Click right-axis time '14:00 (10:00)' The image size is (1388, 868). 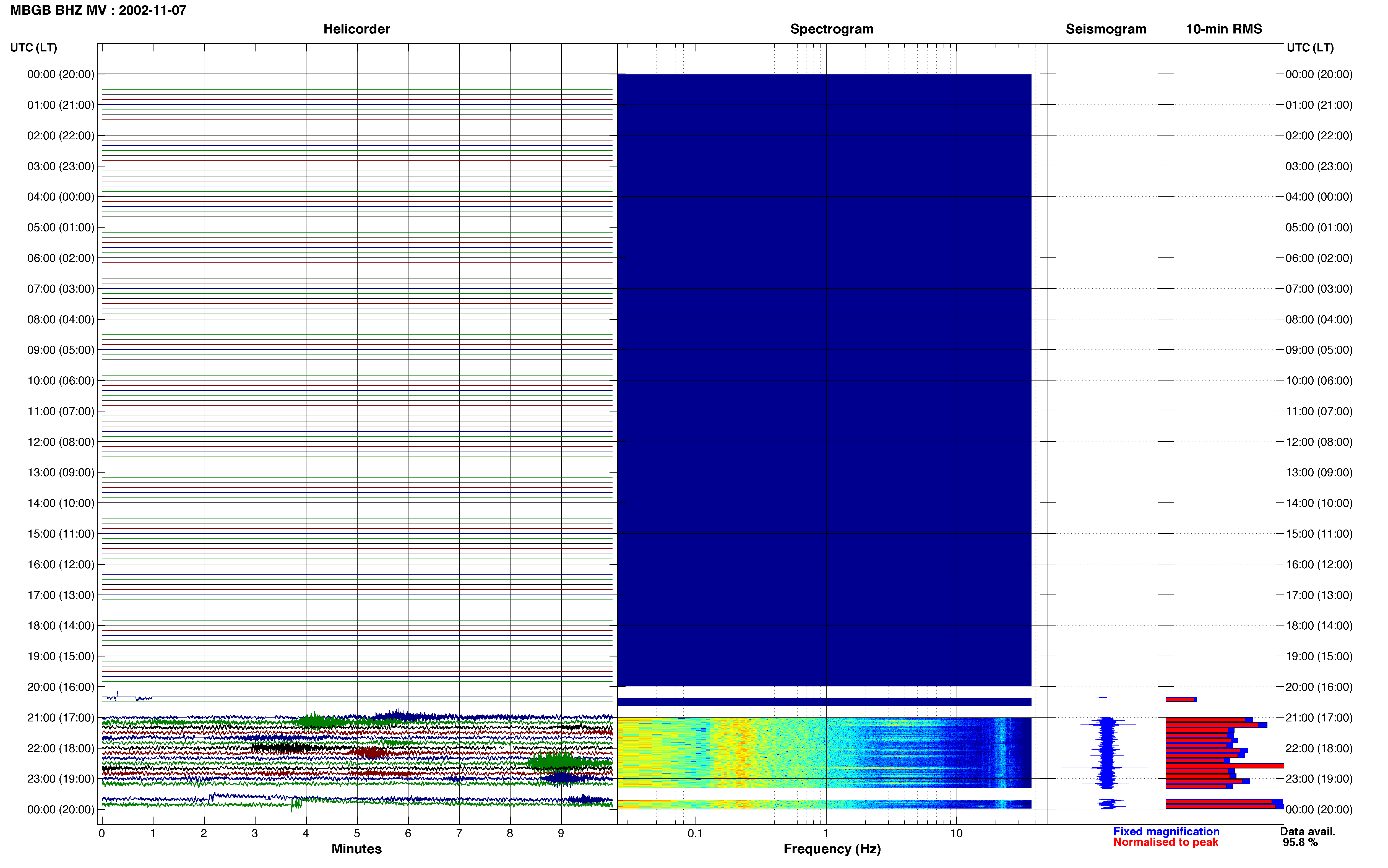pyautogui.click(x=1319, y=504)
